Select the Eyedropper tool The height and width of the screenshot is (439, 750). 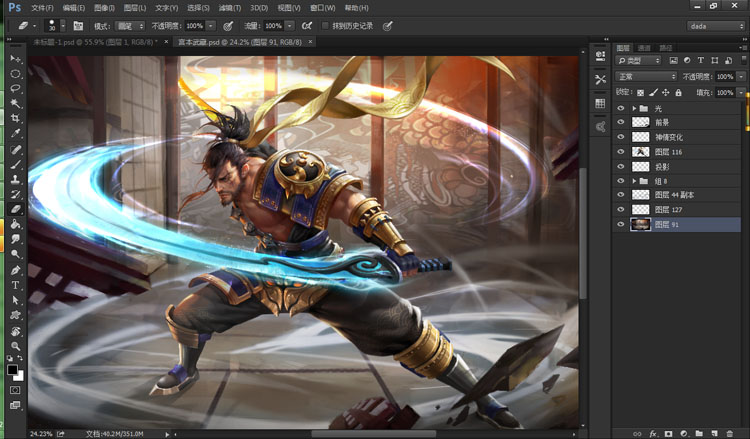point(15,133)
